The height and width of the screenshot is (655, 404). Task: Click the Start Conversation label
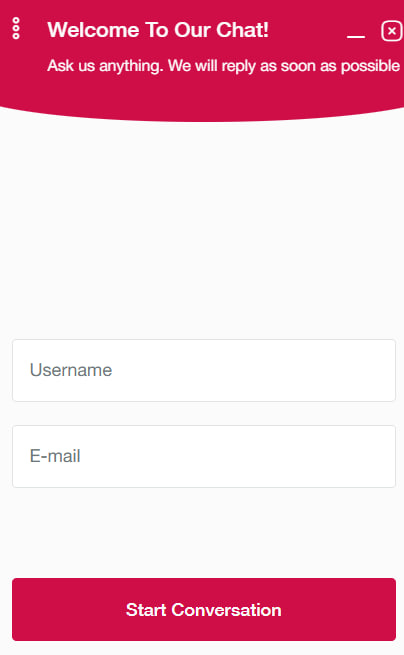[203, 610]
